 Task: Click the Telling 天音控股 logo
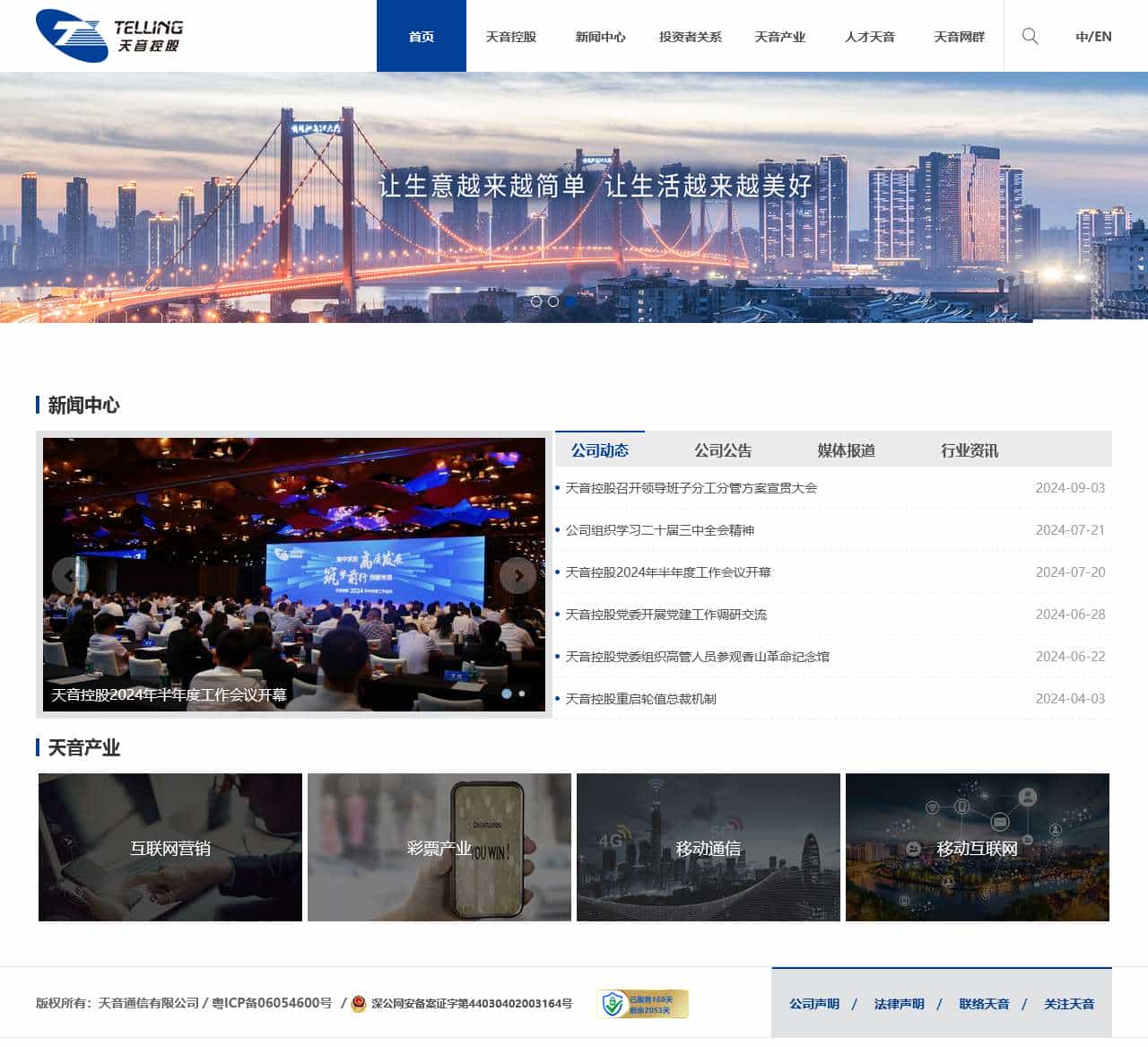click(109, 36)
